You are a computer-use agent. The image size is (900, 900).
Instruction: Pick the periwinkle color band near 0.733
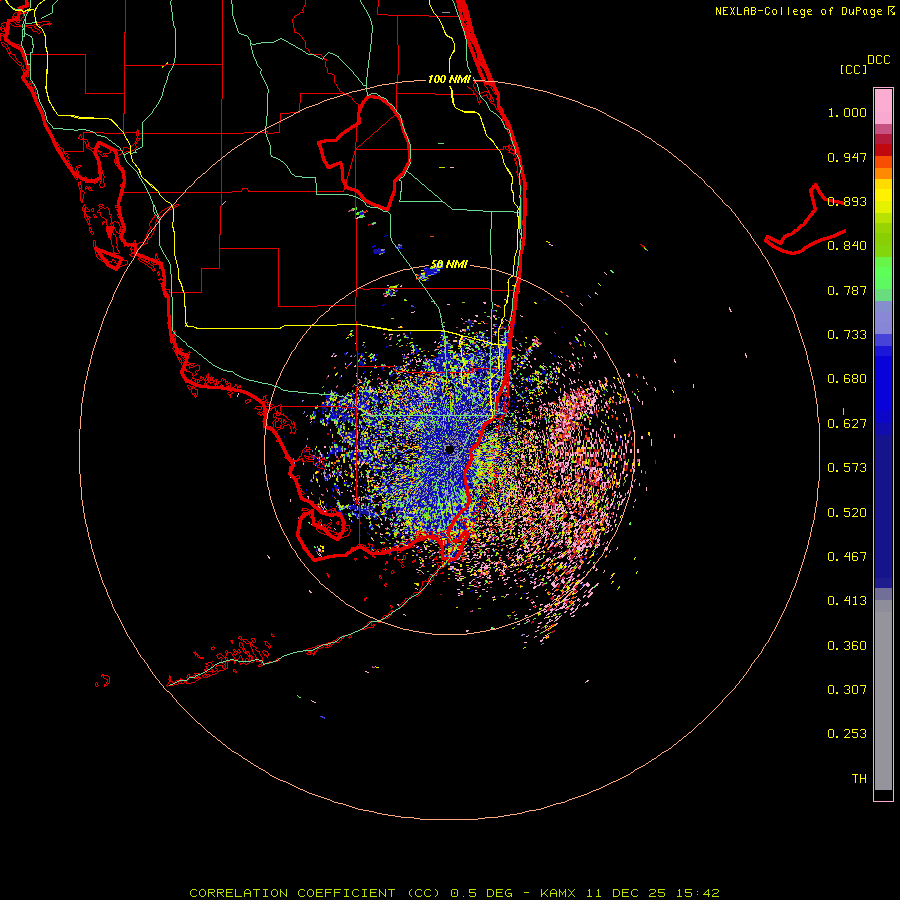click(883, 319)
